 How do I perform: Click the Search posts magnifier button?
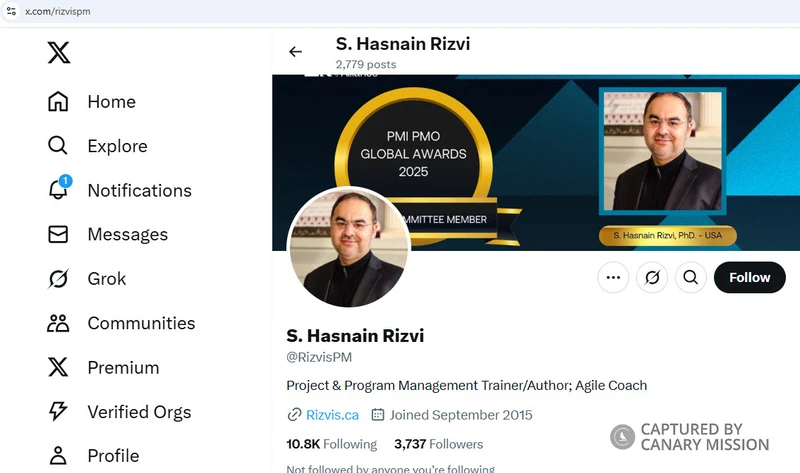pos(691,278)
